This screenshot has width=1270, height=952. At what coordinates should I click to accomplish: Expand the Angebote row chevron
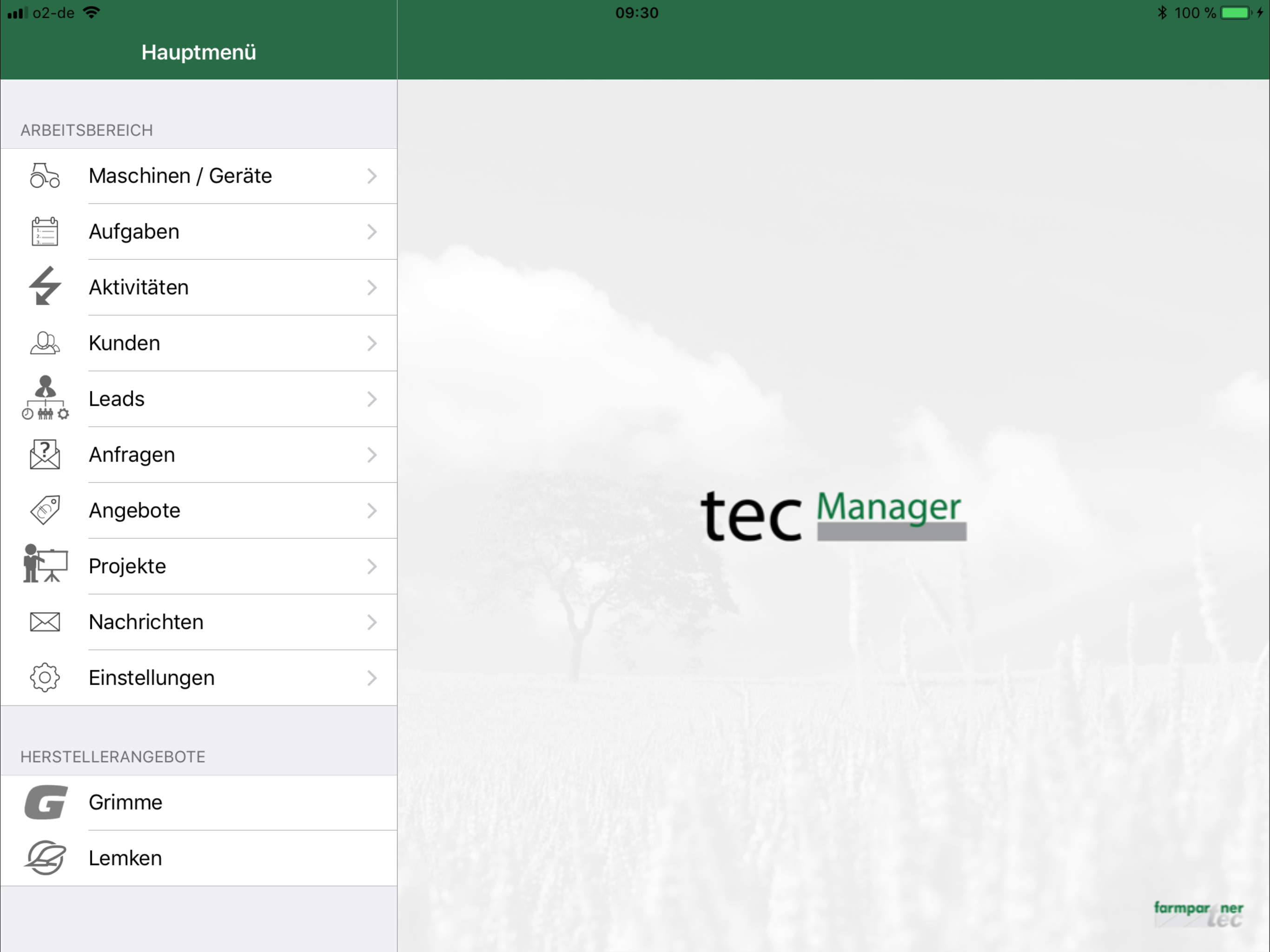tap(372, 510)
